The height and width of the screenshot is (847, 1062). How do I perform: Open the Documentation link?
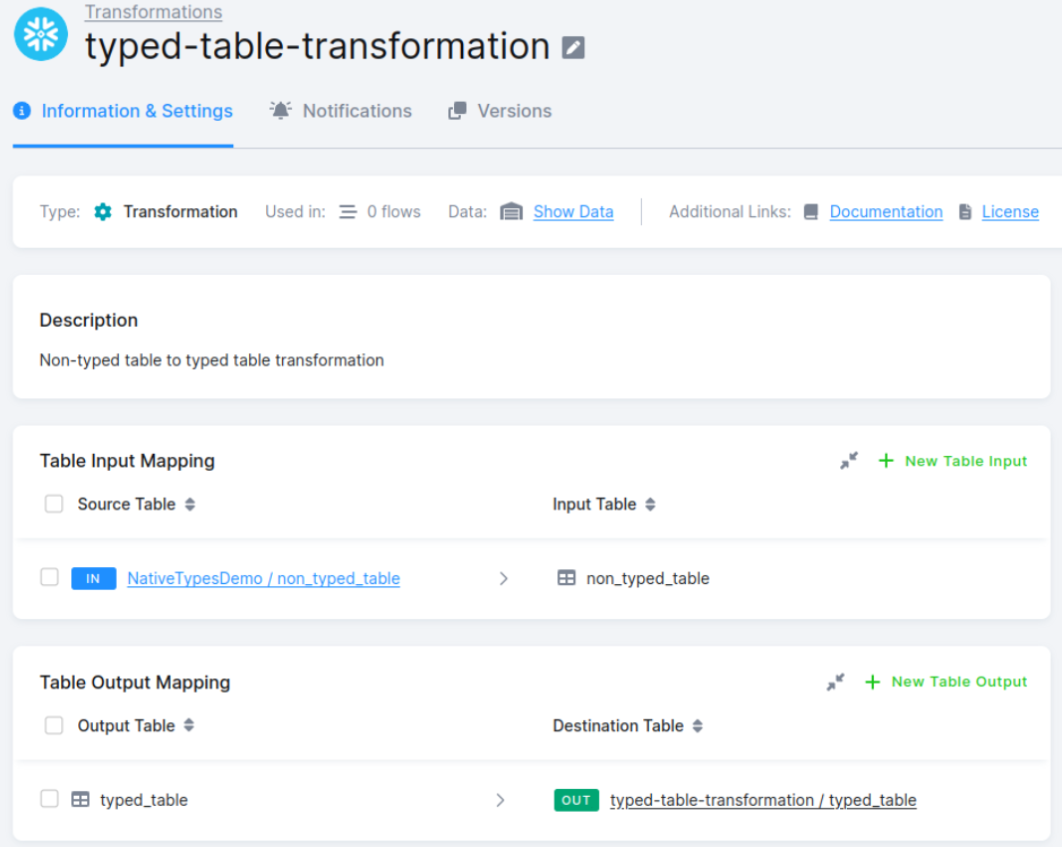886,212
